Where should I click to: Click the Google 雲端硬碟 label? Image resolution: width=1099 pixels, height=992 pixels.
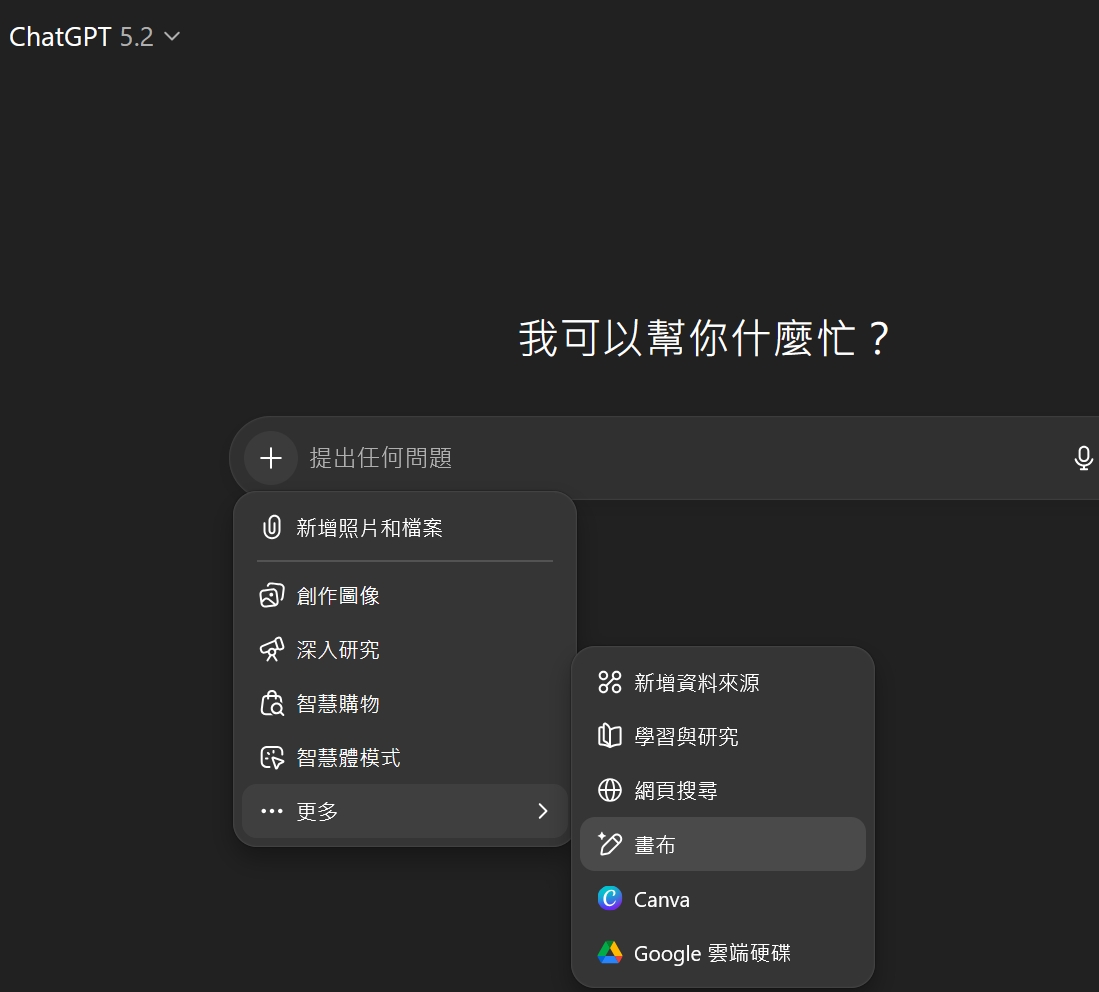pos(712,953)
